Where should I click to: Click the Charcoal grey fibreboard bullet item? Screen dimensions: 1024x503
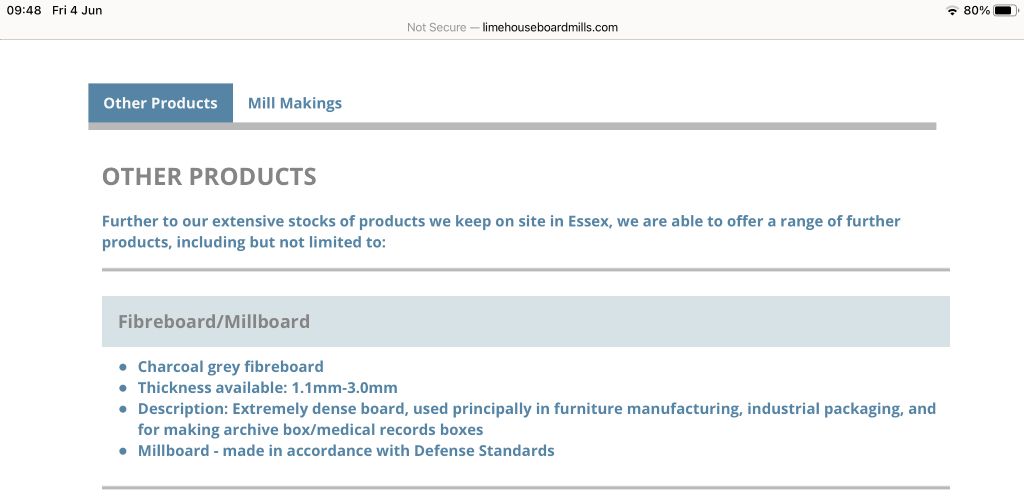tap(231, 366)
